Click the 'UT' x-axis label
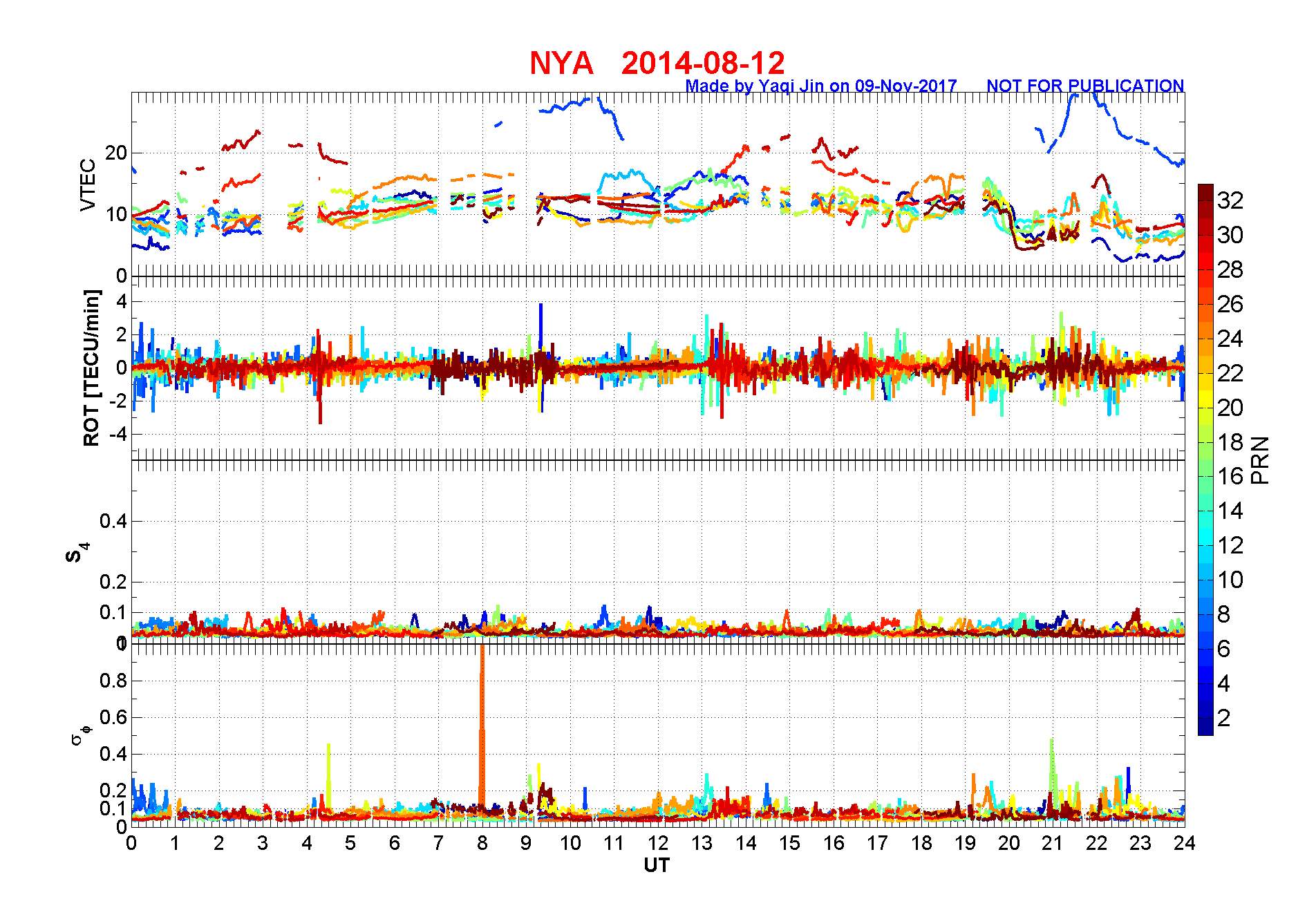Viewport: 1316px width, 919px height. (x=657, y=865)
